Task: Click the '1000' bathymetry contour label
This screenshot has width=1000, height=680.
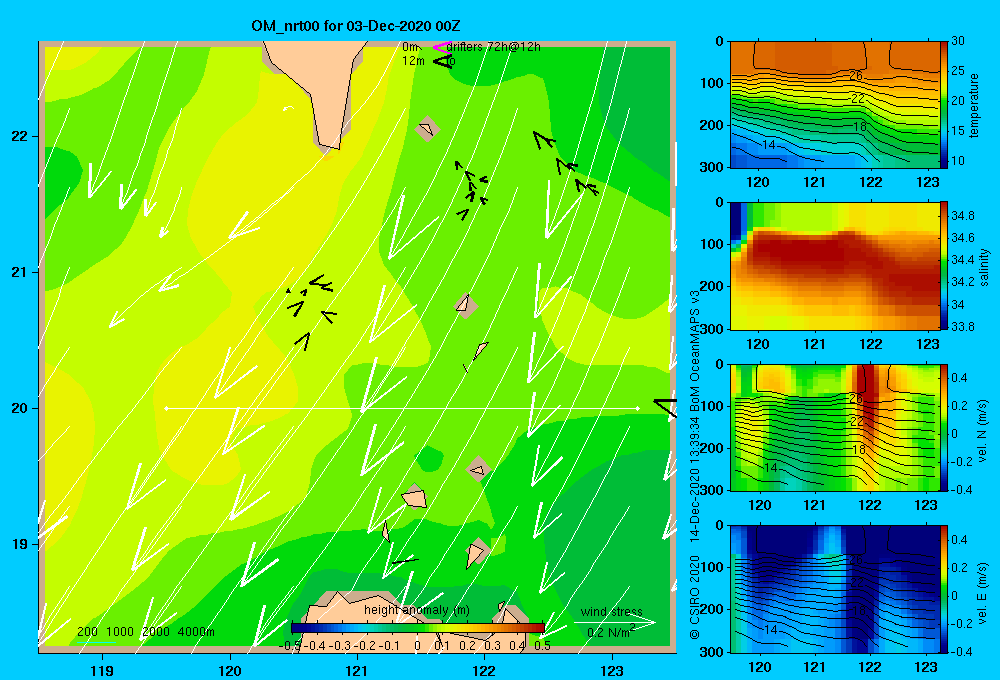Action: click(119, 632)
